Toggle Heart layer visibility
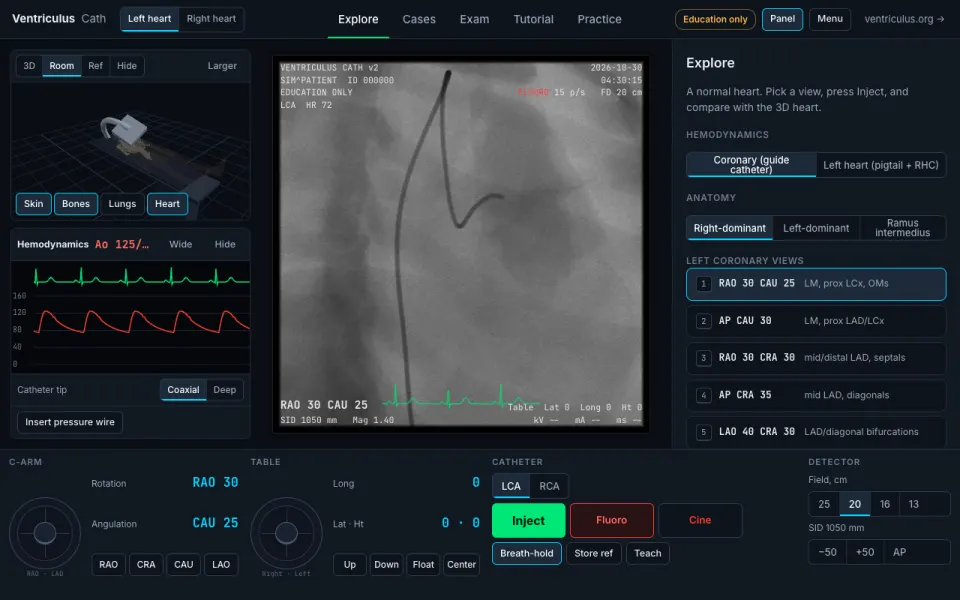The height and width of the screenshot is (600, 960). point(167,204)
